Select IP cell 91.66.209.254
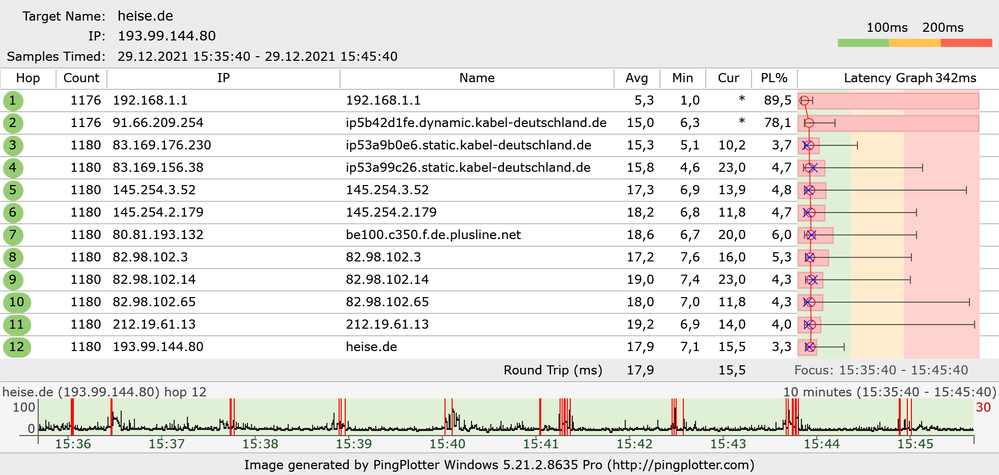The height and width of the screenshot is (475, 999). tap(159, 123)
